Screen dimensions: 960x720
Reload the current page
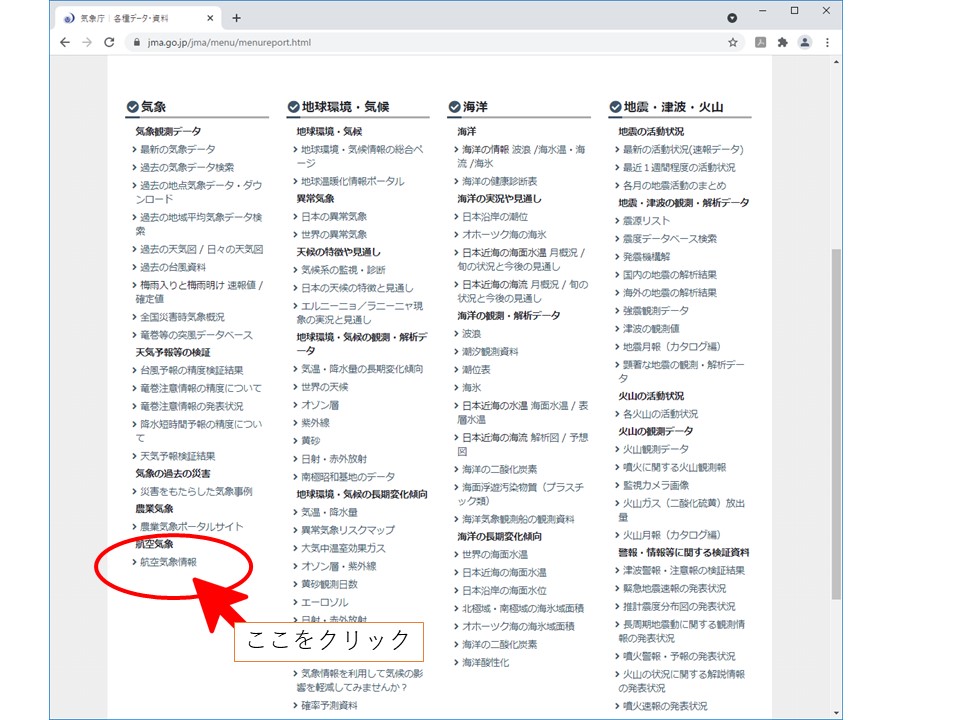(x=109, y=42)
